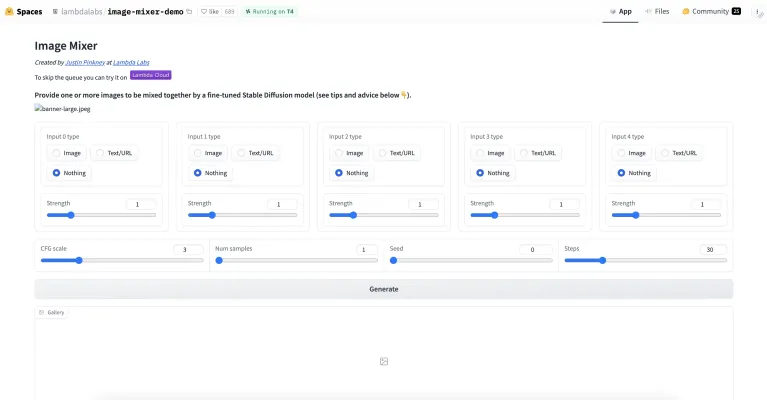Click the Gallery label icon
Viewport: 767px width, 400px height.
coord(42,313)
